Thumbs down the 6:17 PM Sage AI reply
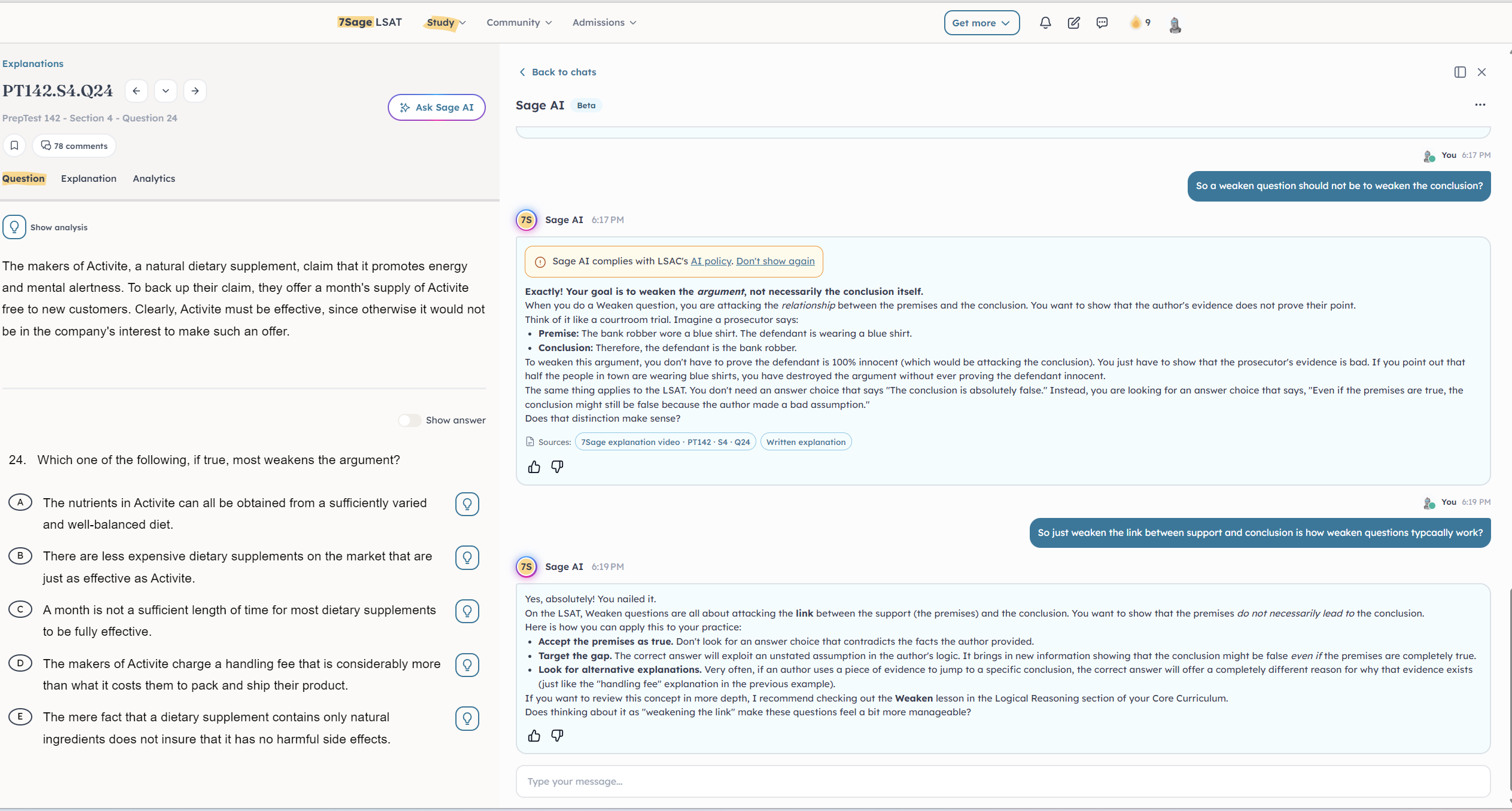The image size is (1512, 811). [x=557, y=467]
